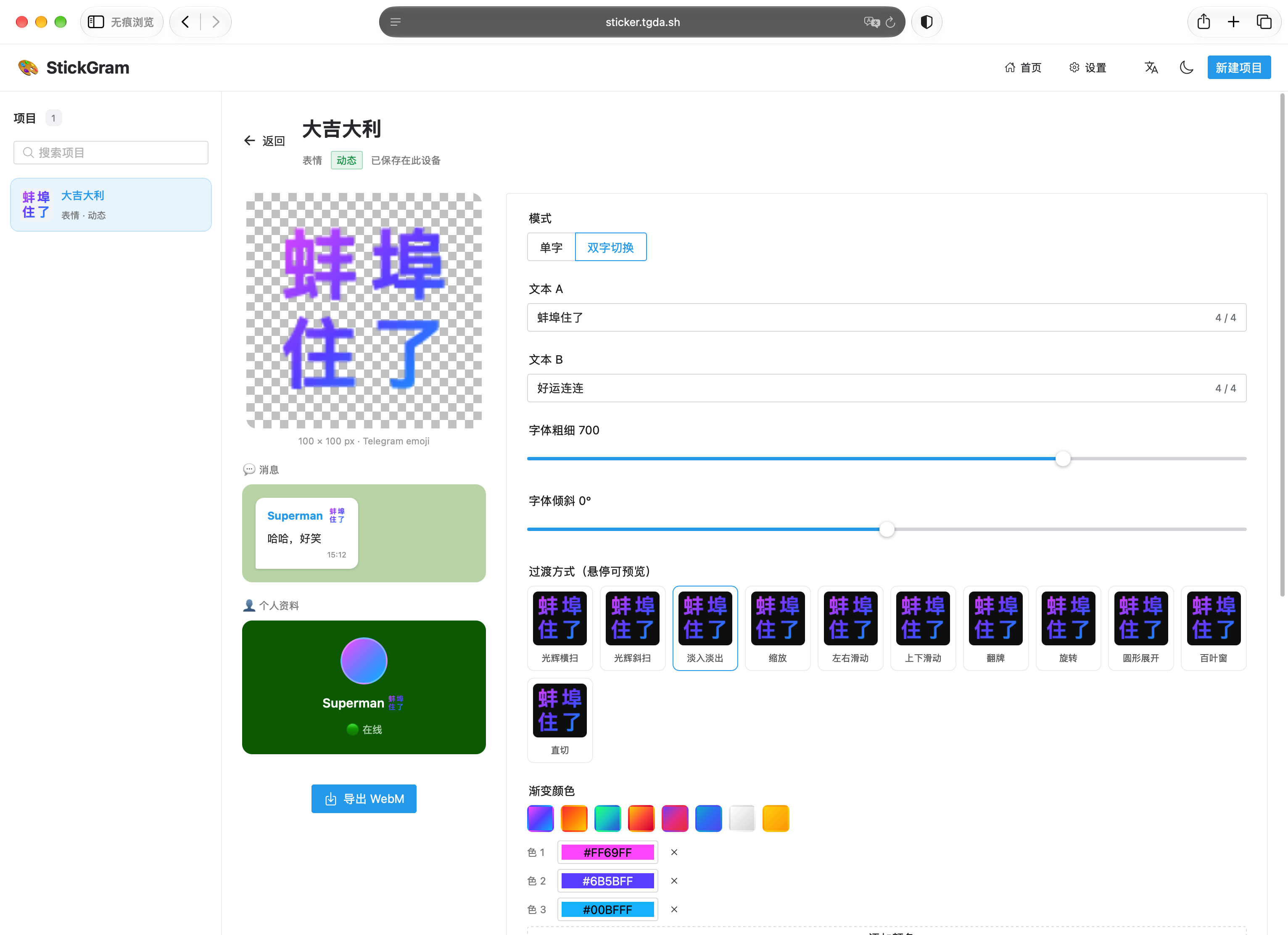This screenshot has height=935, width=1288.
Task: Click 导出 WebM export button
Action: pyautogui.click(x=364, y=798)
